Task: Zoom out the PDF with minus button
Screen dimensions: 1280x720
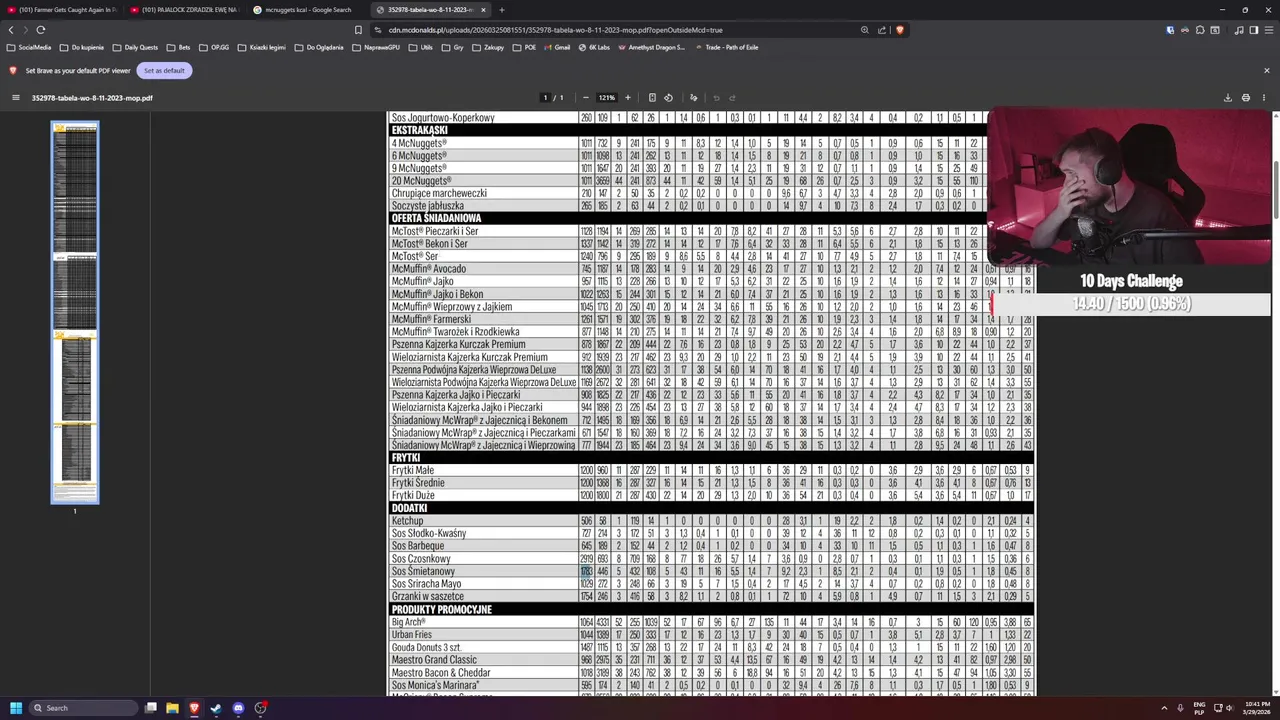Action: (x=588, y=98)
